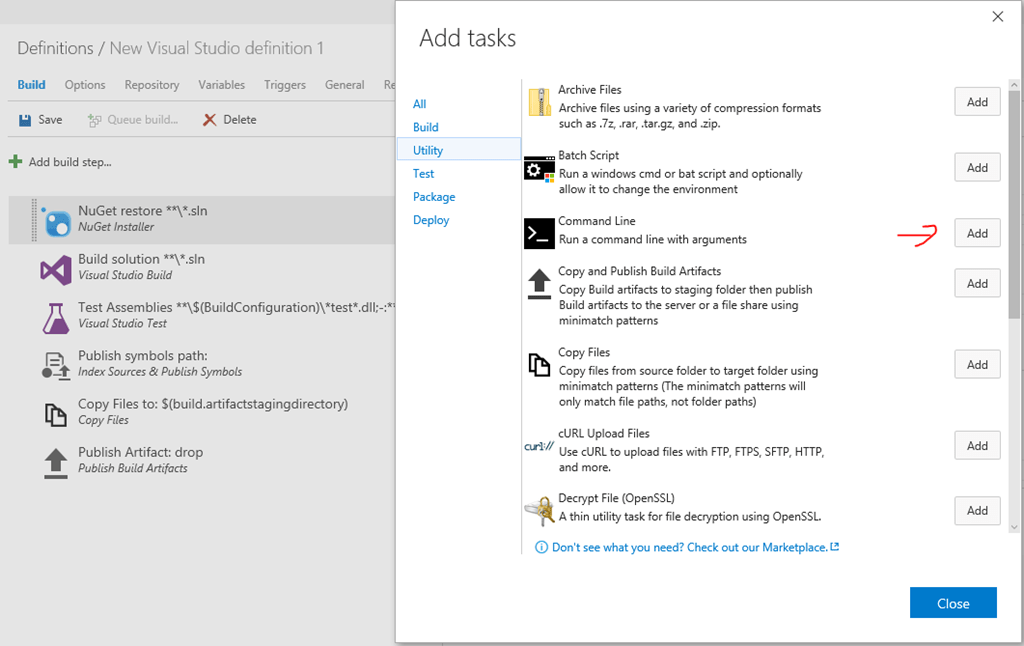Viewport: 1024px width, 646px height.
Task: Click the Queue build label
Action: coord(142,120)
